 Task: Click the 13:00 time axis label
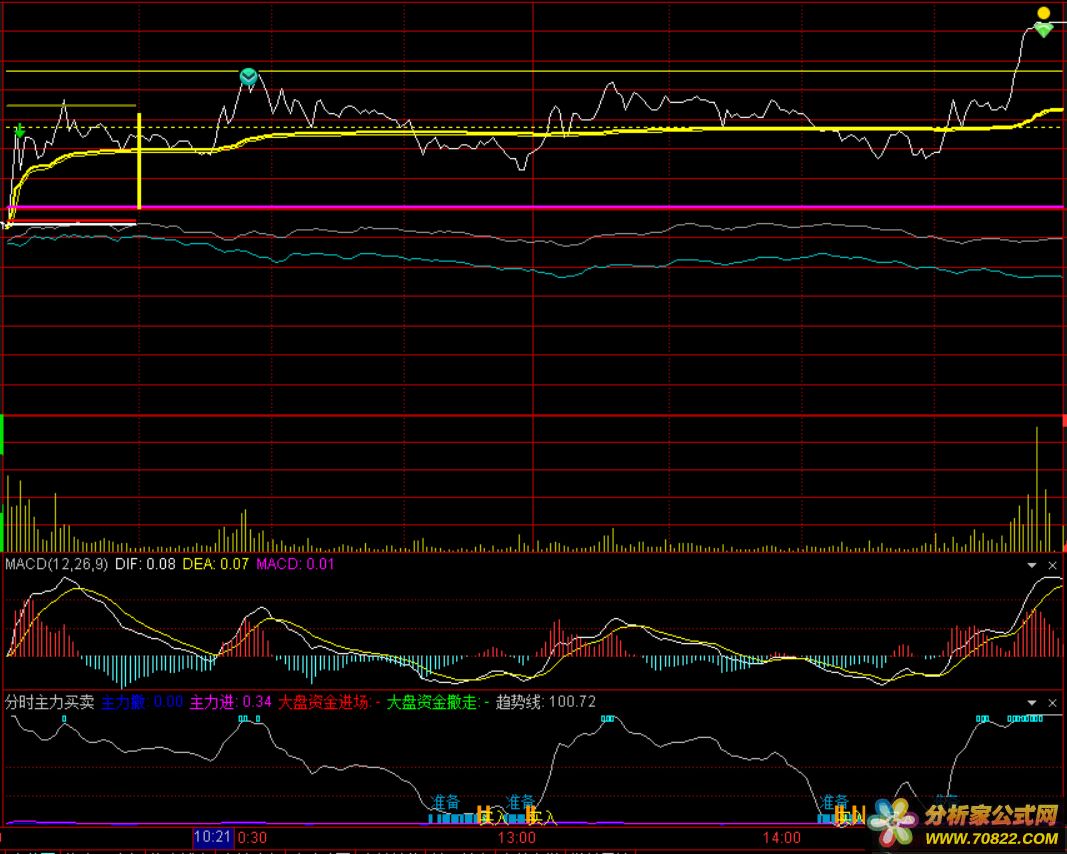[516, 837]
